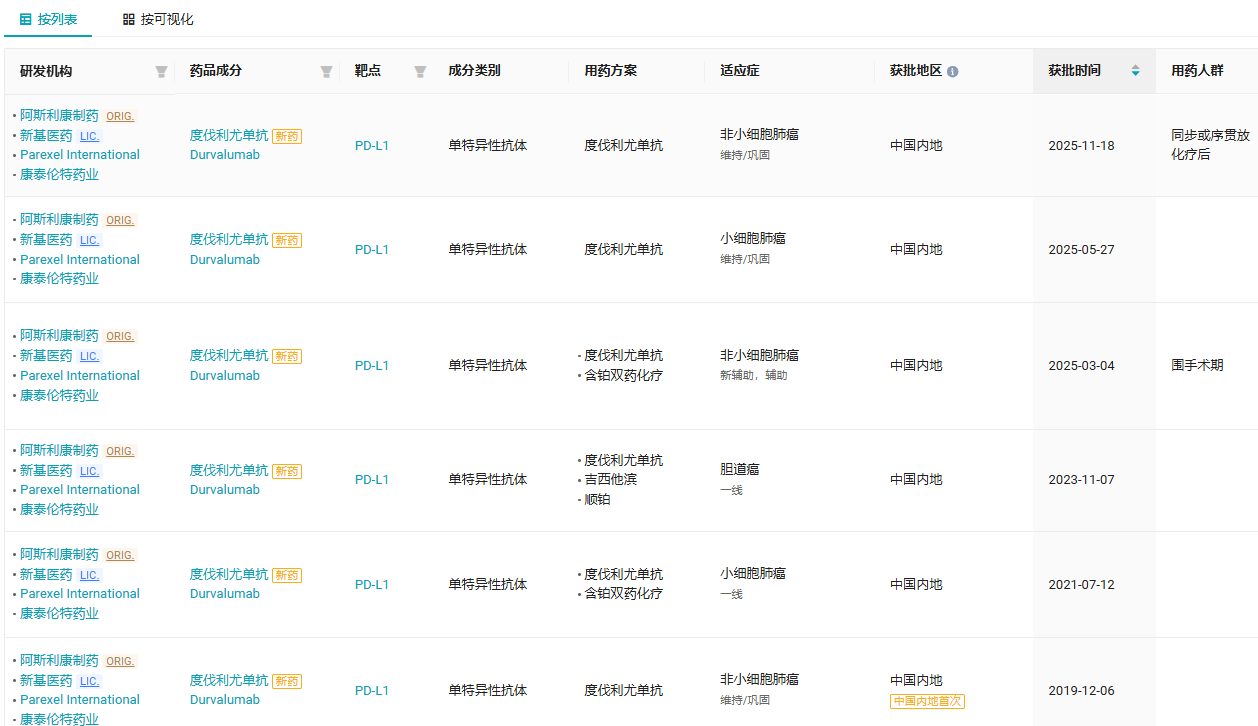Click the 用药人群 column header
1258x726 pixels.
(1197, 71)
